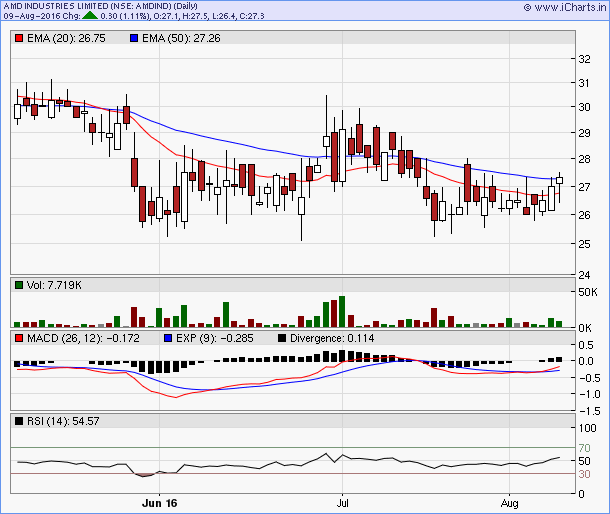The width and height of the screenshot is (610, 514).
Task: Click the 32 price axis label
Action: [584, 59]
